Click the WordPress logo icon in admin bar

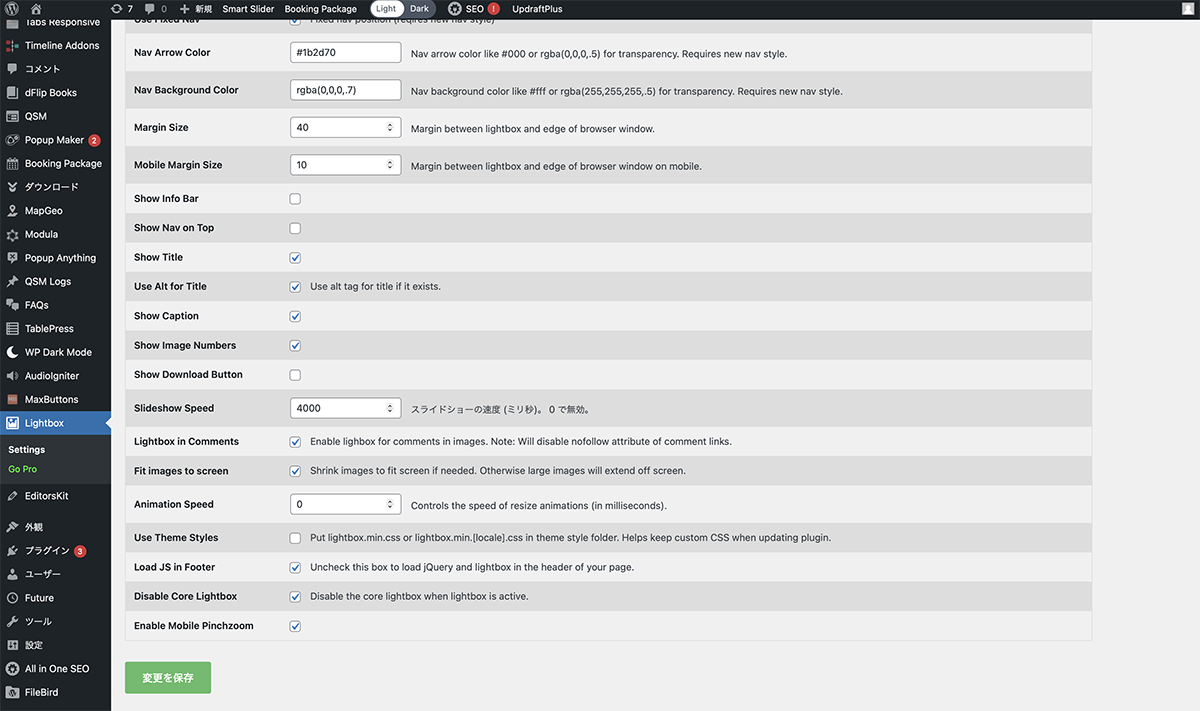12,9
